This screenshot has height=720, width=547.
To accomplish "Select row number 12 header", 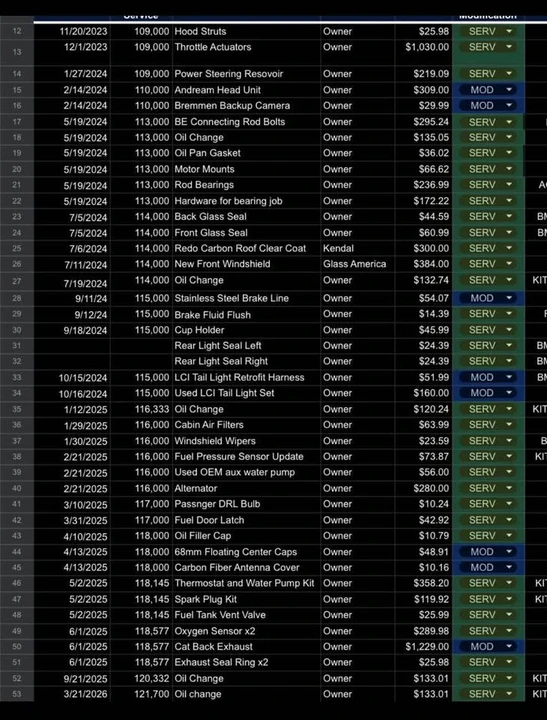I will tap(17, 31).
